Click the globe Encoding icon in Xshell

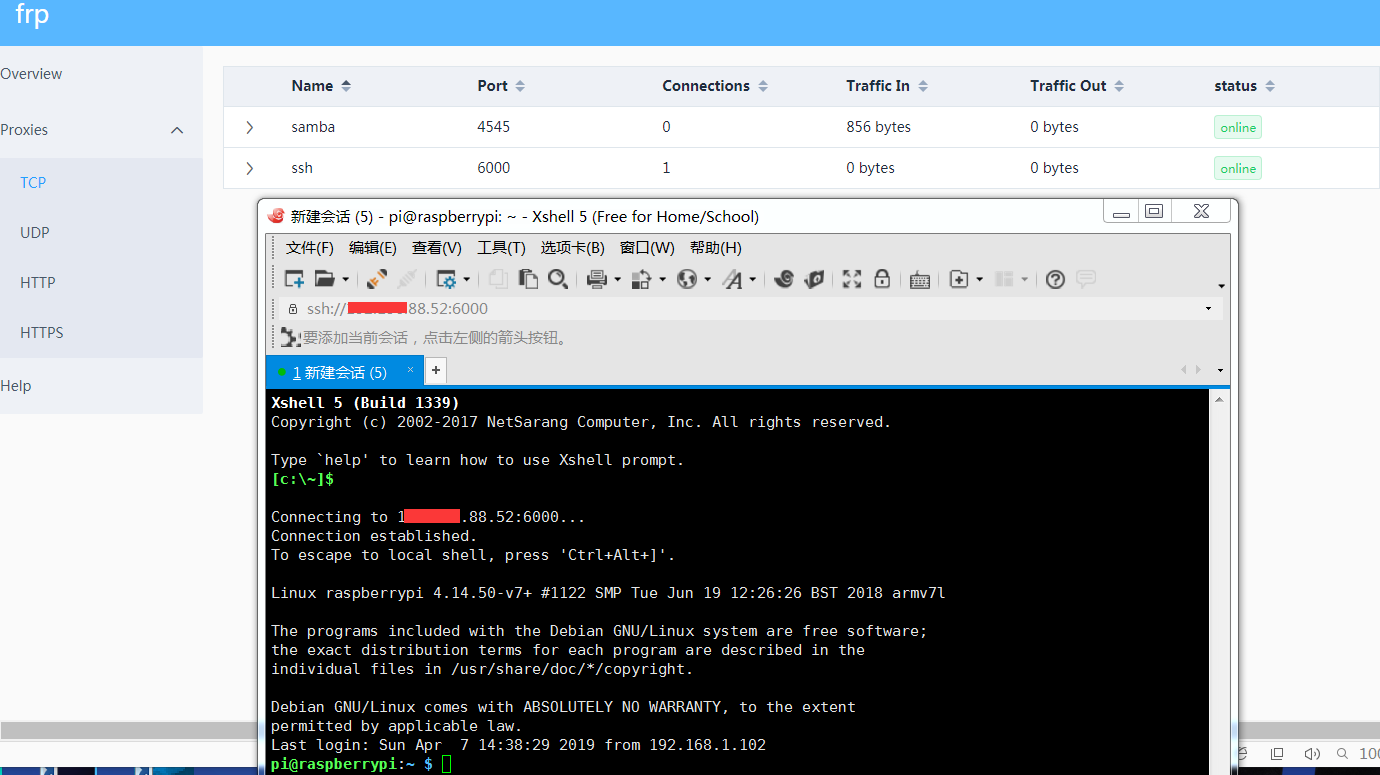click(687, 279)
